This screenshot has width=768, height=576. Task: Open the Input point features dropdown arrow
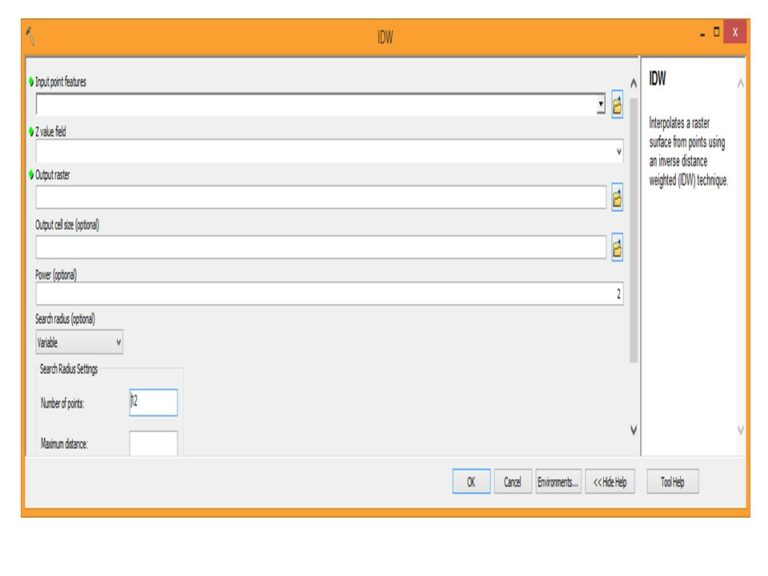[x=600, y=105]
